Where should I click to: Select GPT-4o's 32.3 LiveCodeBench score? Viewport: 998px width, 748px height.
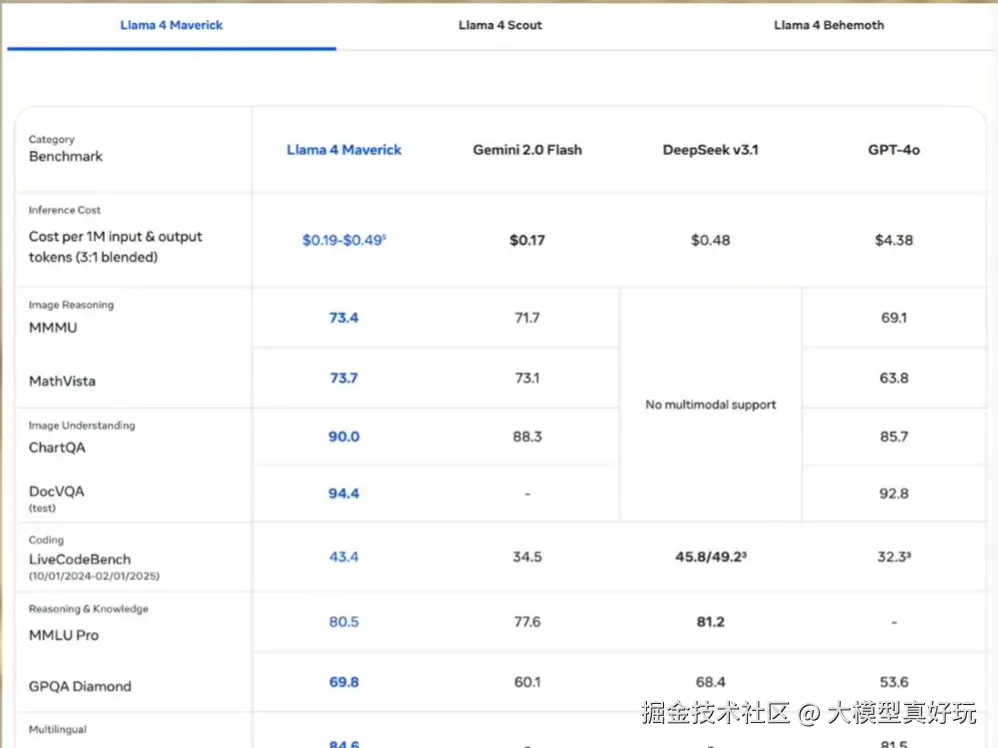click(x=894, y=556)
